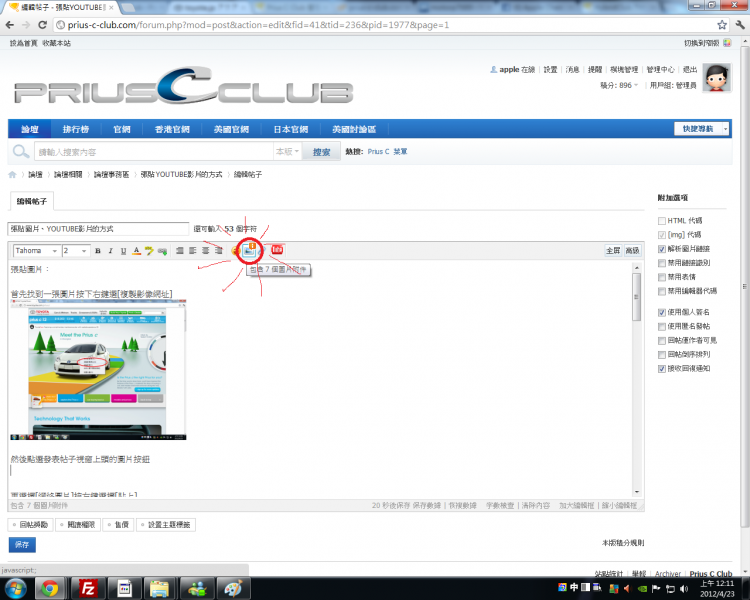This screenshot has height=600, width=750.
Task: Enable the 回帖僅作者可見 checkbox
Action: point(662,341)
